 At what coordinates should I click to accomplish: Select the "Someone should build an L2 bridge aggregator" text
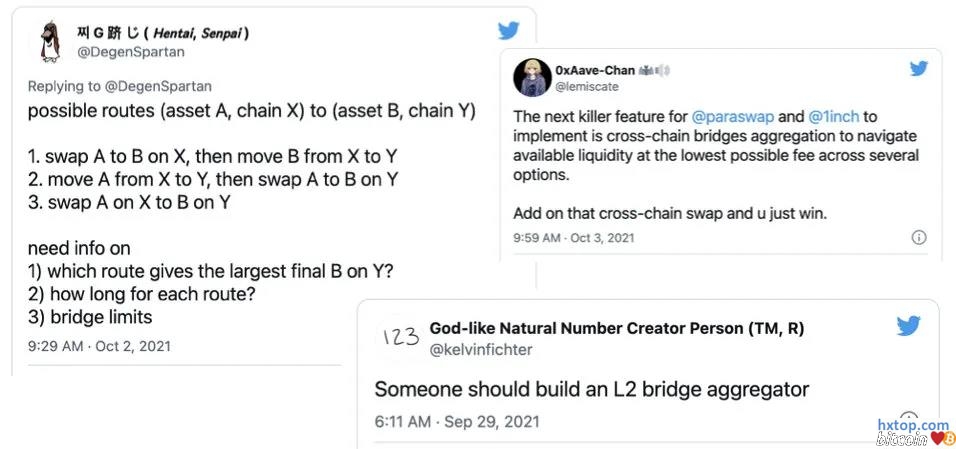[x=591, y=389]
